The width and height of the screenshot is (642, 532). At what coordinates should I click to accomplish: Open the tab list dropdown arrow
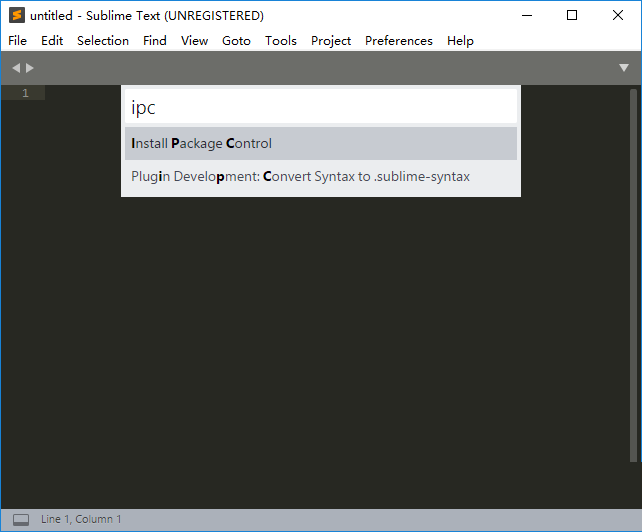pyautogui.click(x=624, y=68)
